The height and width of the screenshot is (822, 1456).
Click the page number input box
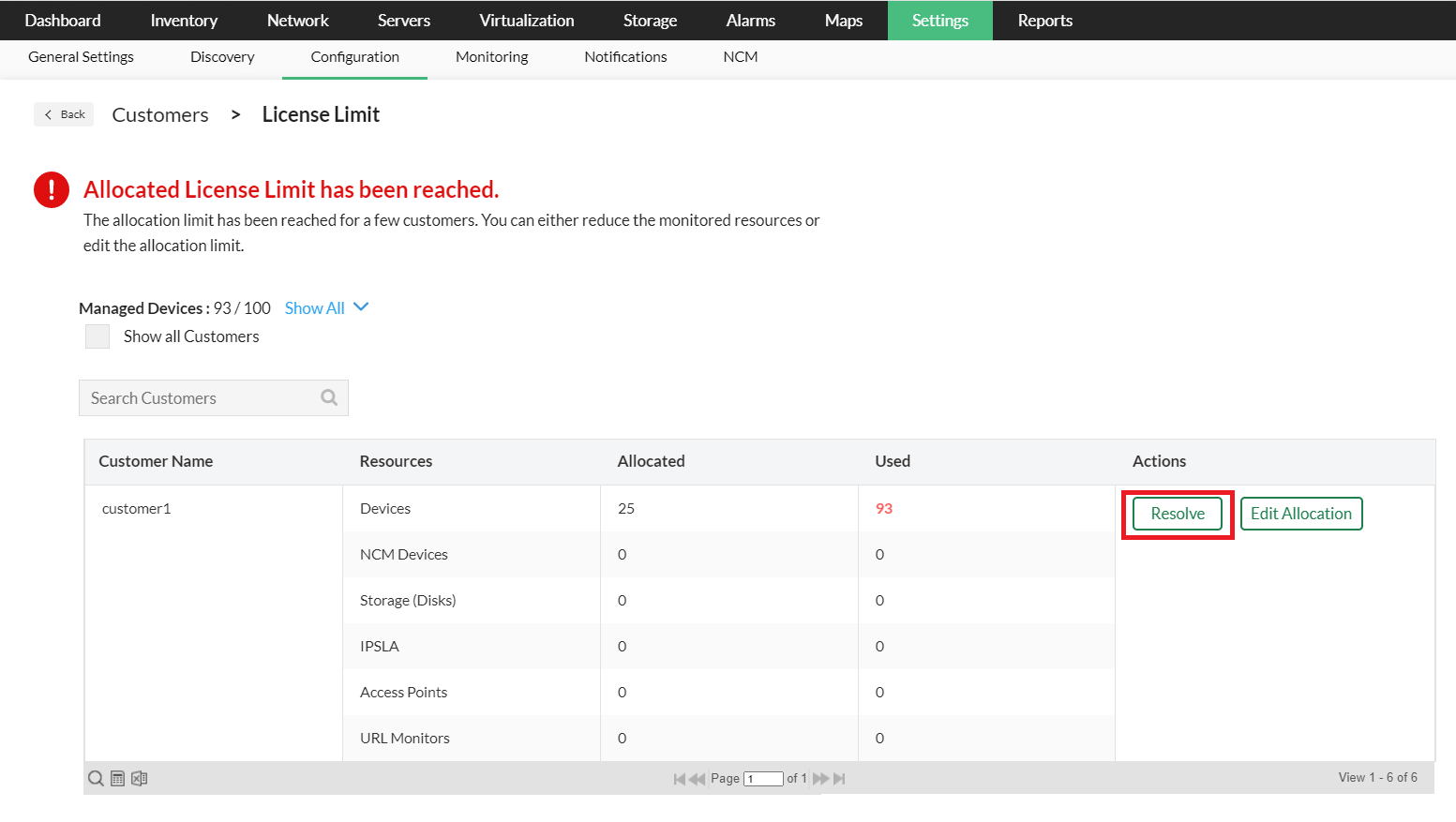point(763,779)
